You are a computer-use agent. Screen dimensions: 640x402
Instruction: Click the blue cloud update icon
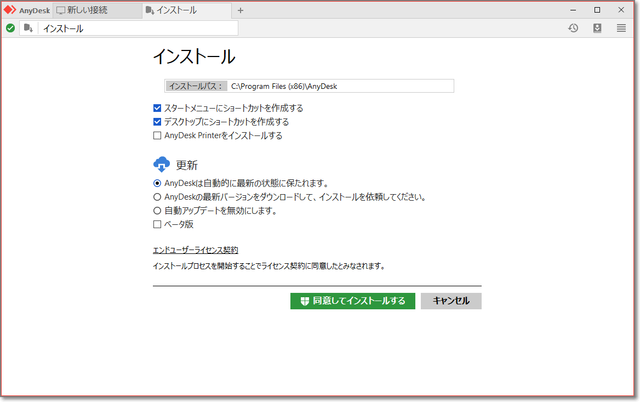[162, 165]
